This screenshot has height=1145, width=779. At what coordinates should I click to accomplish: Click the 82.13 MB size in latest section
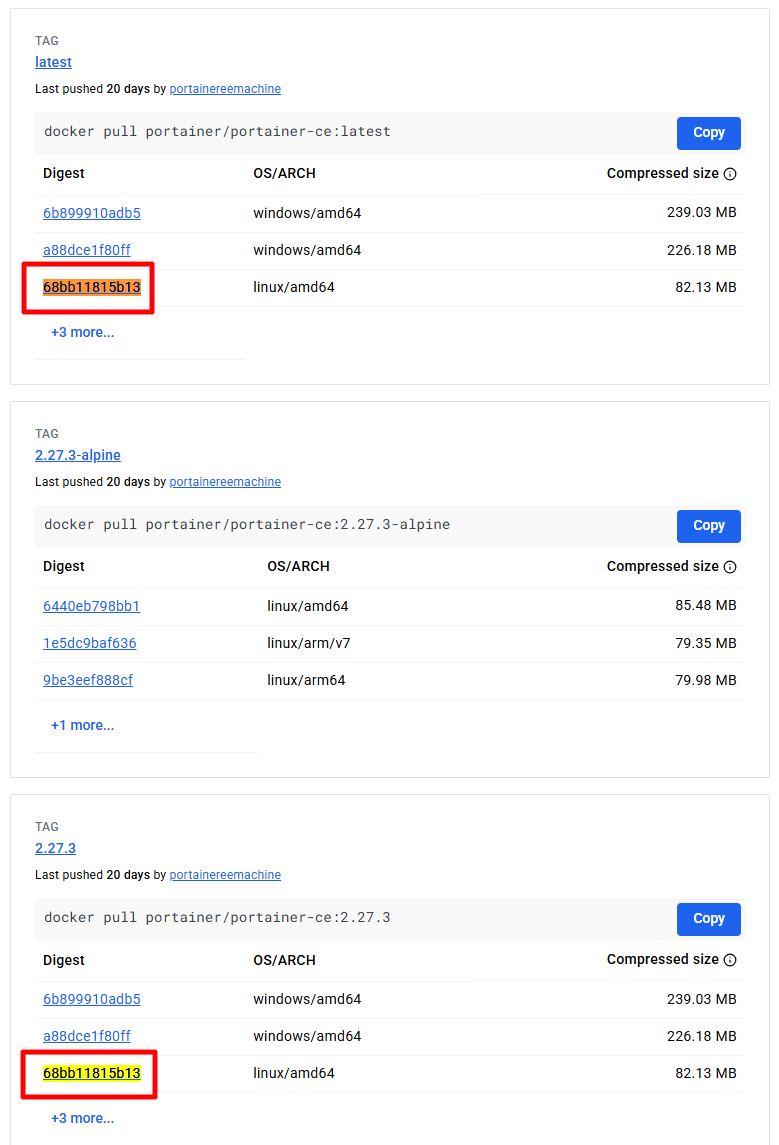pyautogui.click(x=706, y=287)
